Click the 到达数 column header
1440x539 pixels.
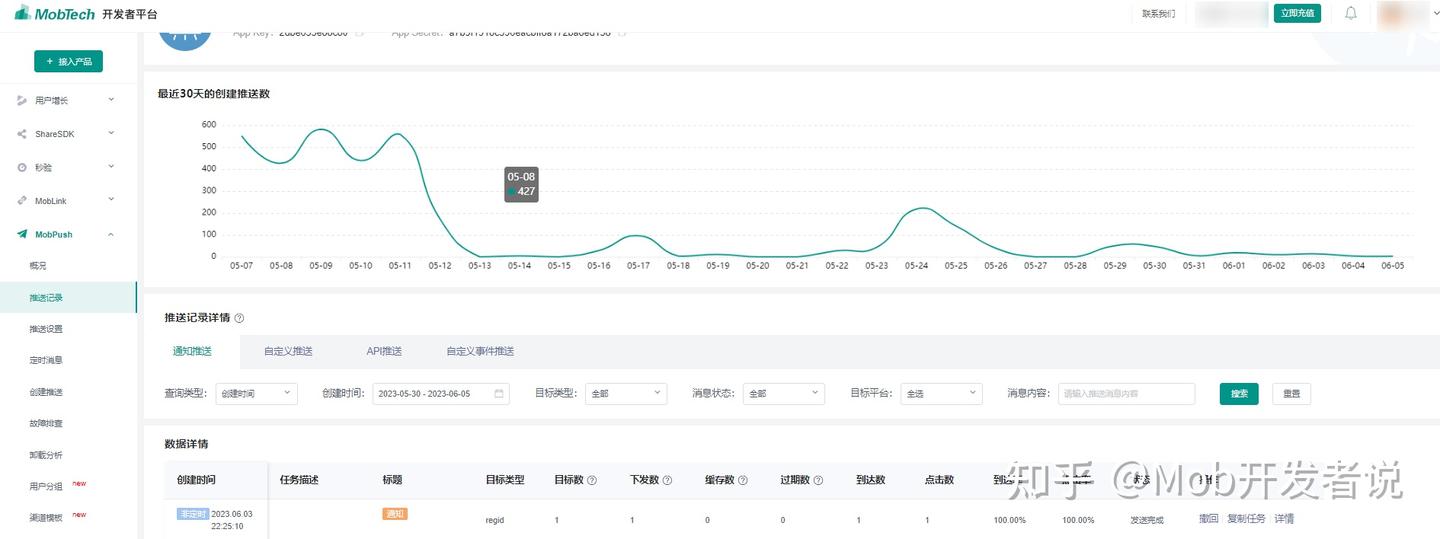click(x=871, y=480)
